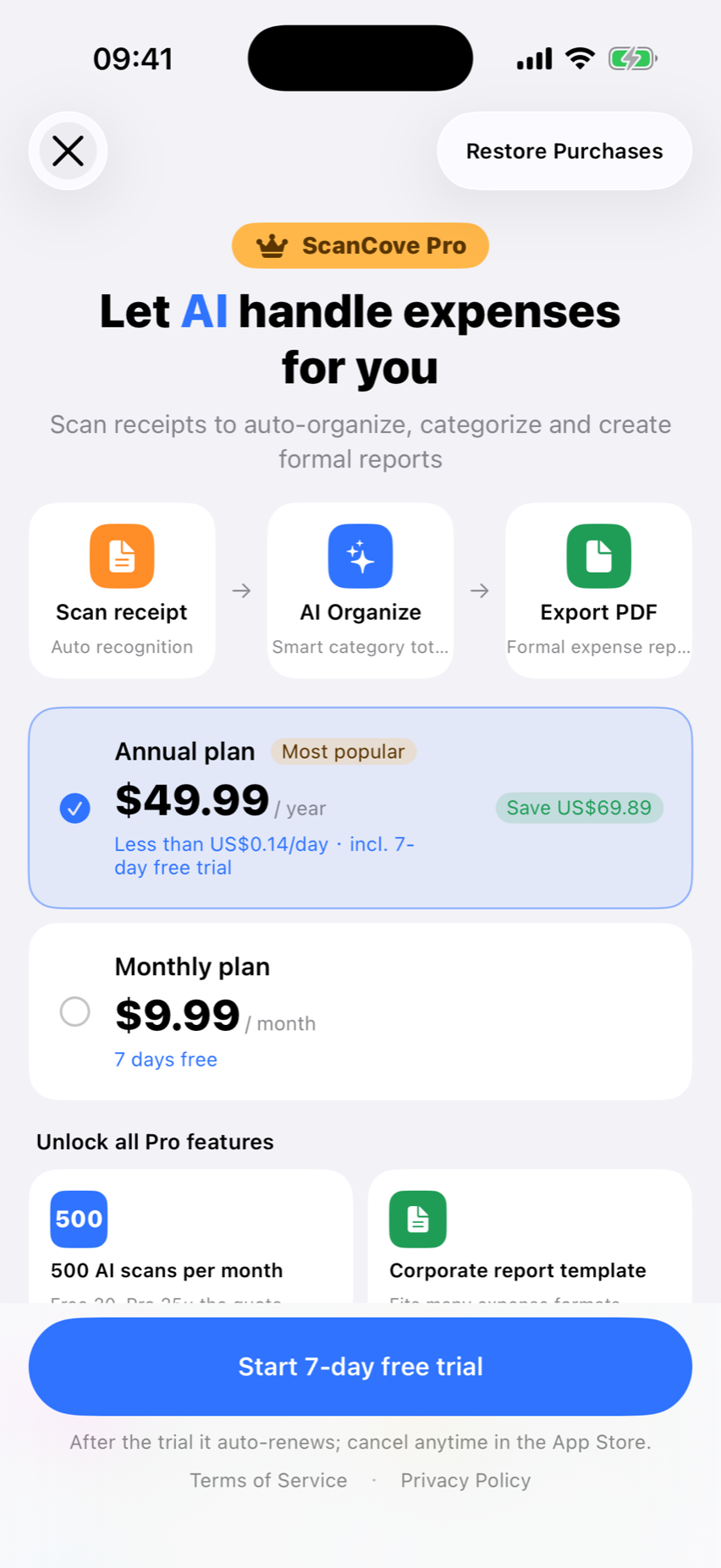721x1568 pixels.
Task: Tap the green Corporate report template icon
Action: [x=418, y=1219]
